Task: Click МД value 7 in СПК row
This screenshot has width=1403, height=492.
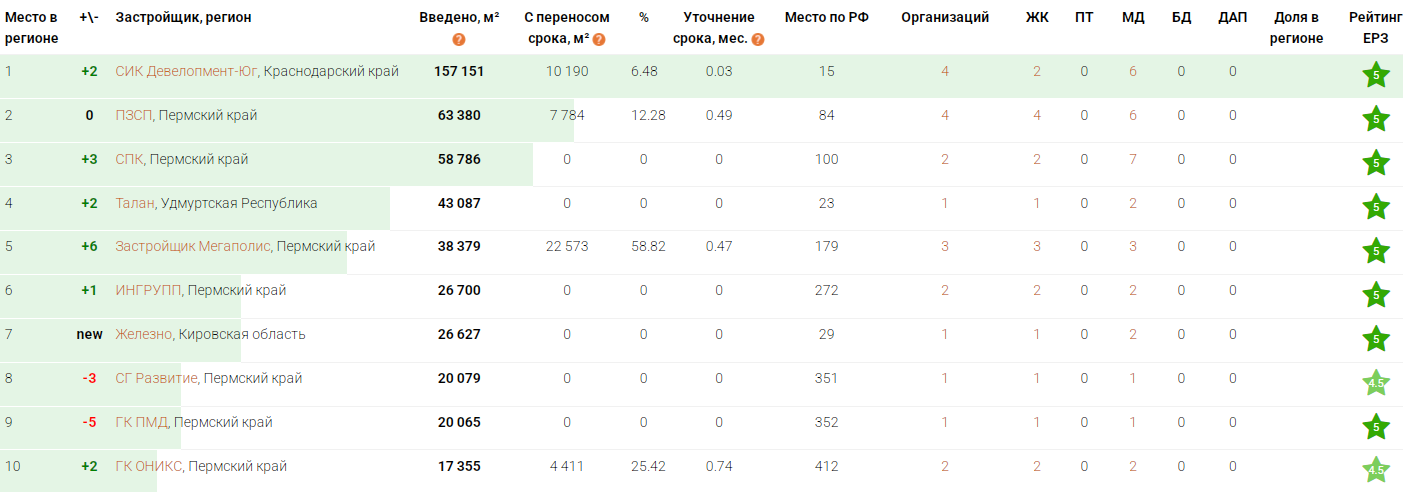Action: [x=1132, y=159]
